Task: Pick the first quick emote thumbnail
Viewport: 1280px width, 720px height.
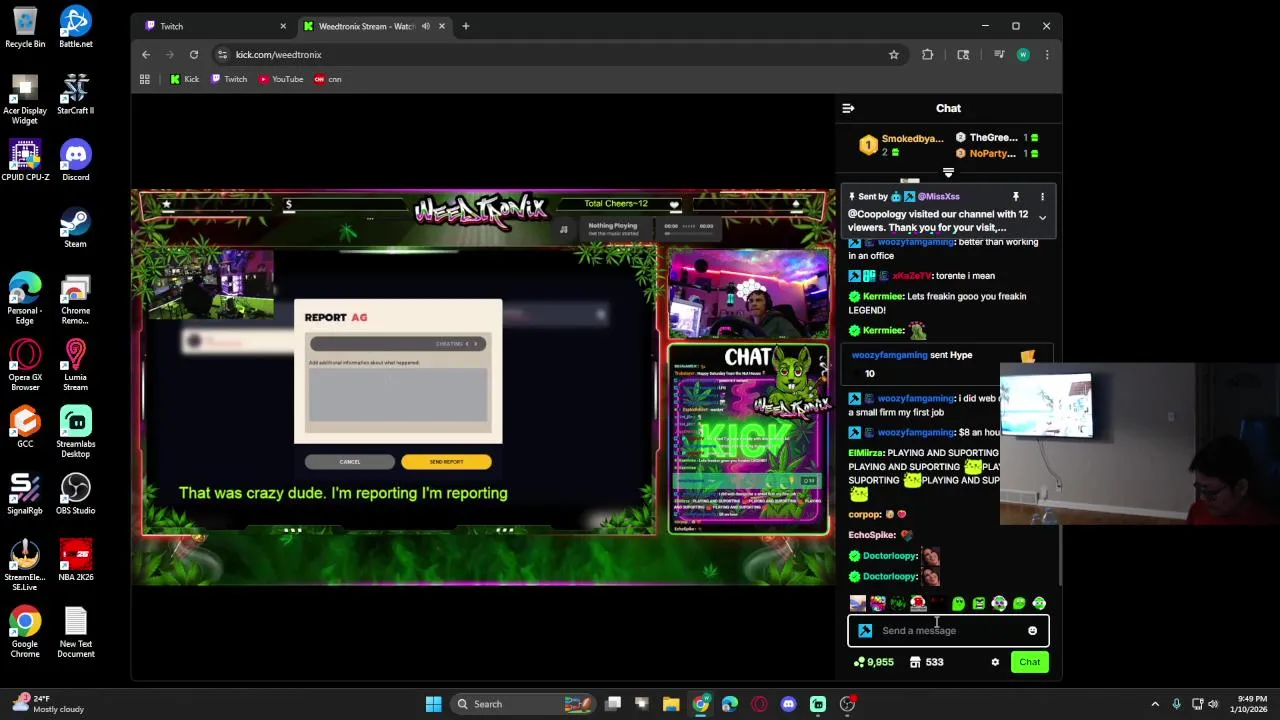Action: coord(857,603)
